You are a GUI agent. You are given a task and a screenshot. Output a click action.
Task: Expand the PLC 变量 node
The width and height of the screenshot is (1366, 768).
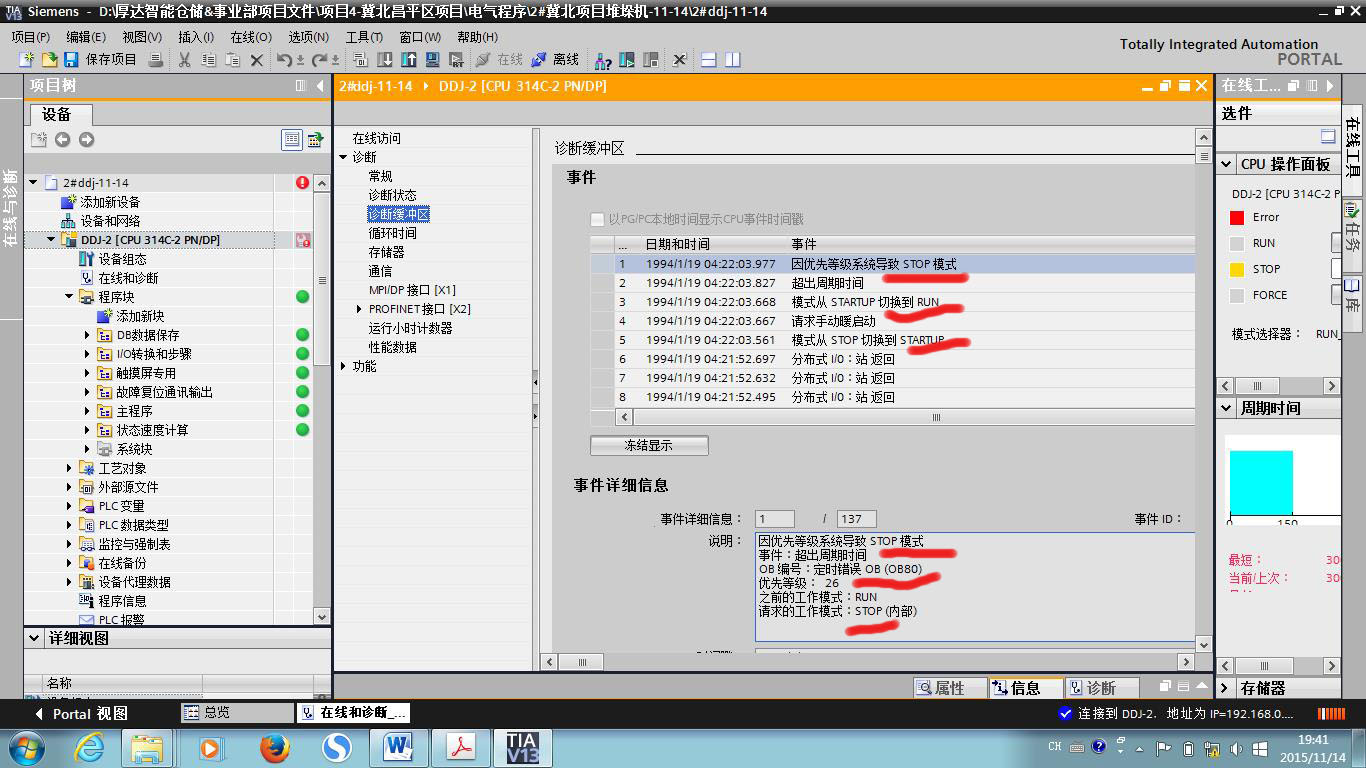[x=70, y=506]
